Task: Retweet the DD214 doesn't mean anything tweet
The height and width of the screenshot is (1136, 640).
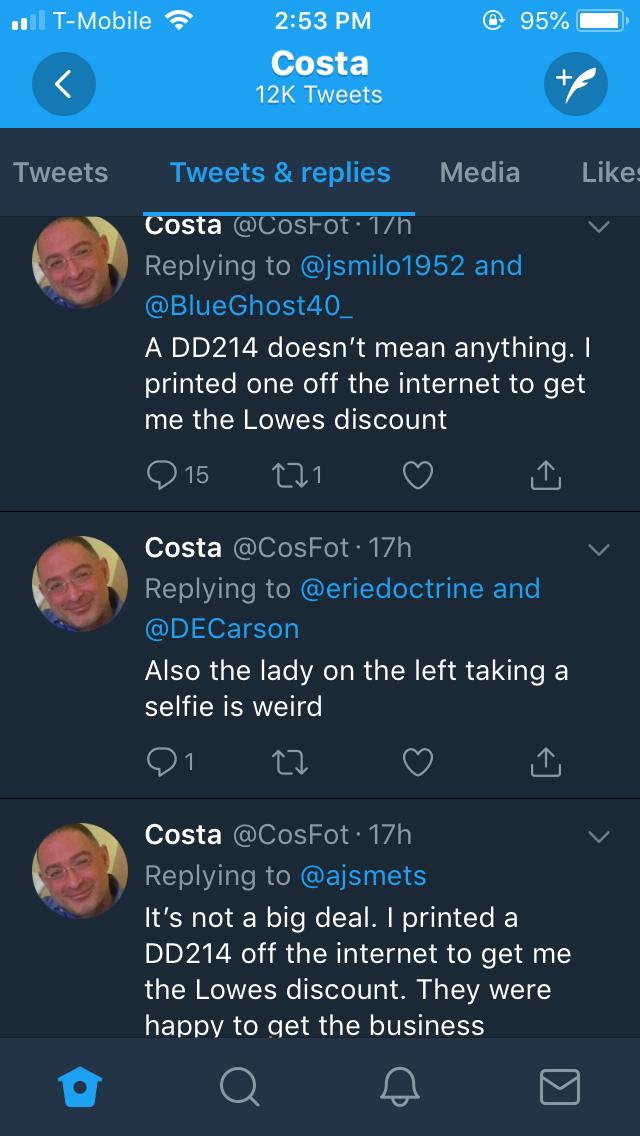Action: pos(290,476)
